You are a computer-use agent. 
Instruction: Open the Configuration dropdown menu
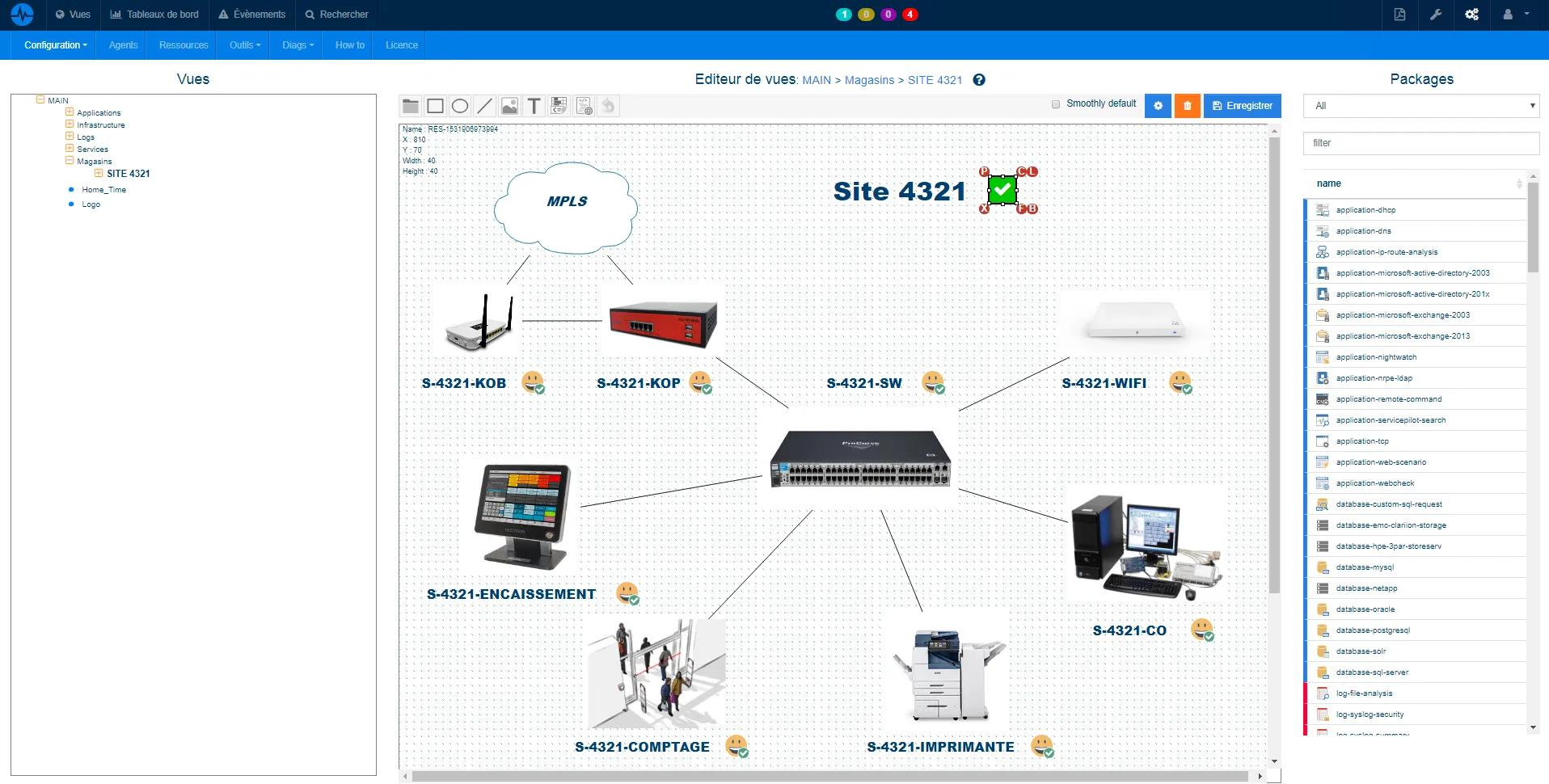point(54,44)
